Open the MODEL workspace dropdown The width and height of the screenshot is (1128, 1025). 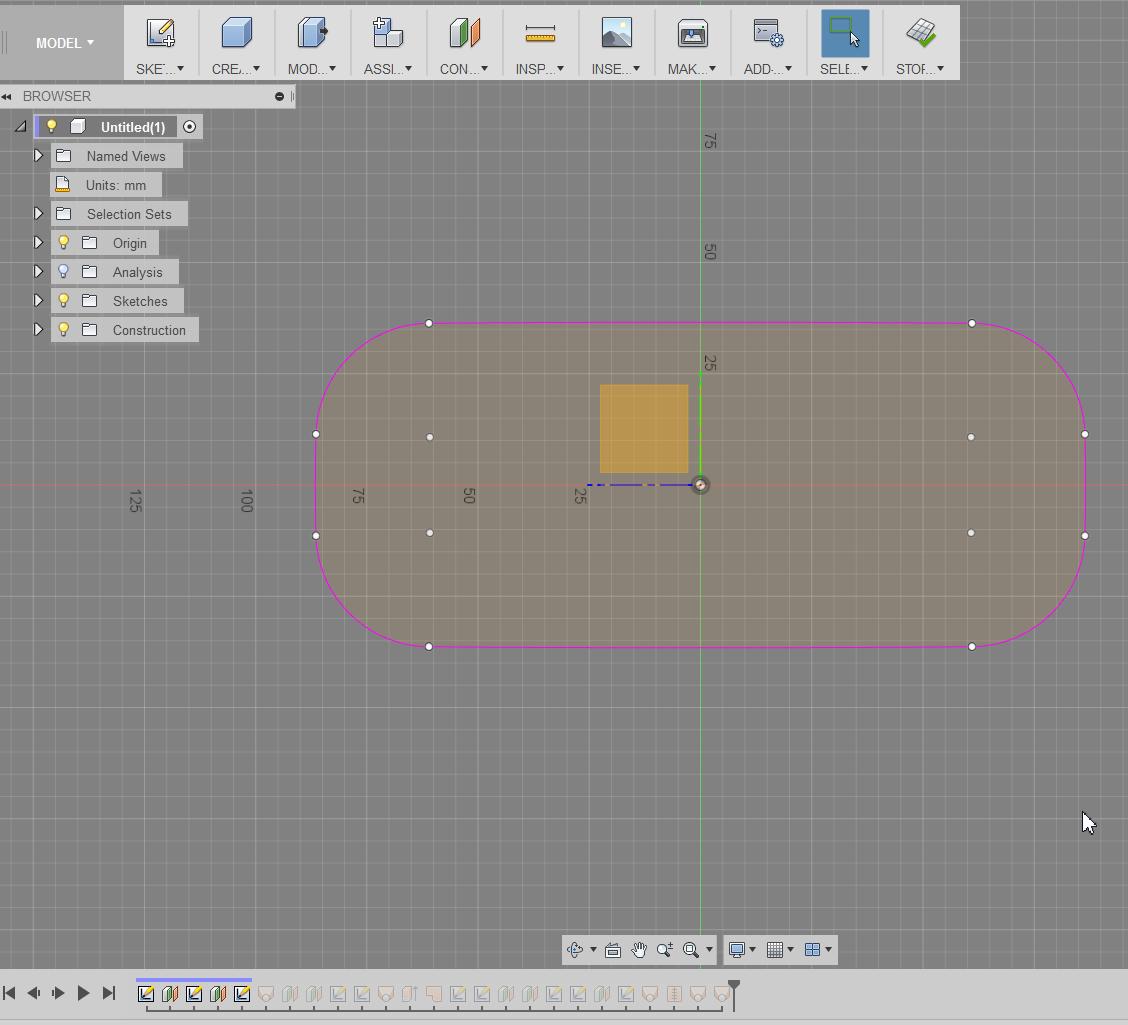click(x=65, y=43)
